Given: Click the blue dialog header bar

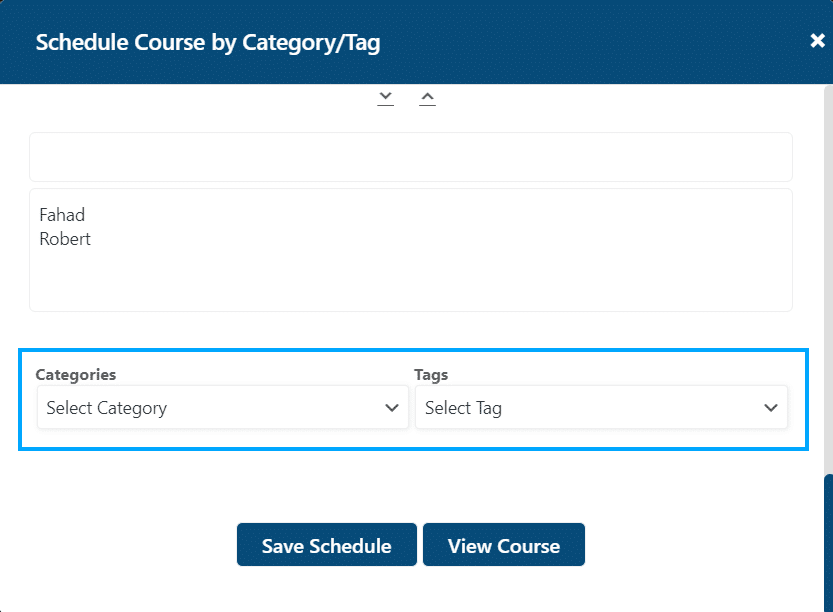Looking at the screenshot, I should (584, 42).
